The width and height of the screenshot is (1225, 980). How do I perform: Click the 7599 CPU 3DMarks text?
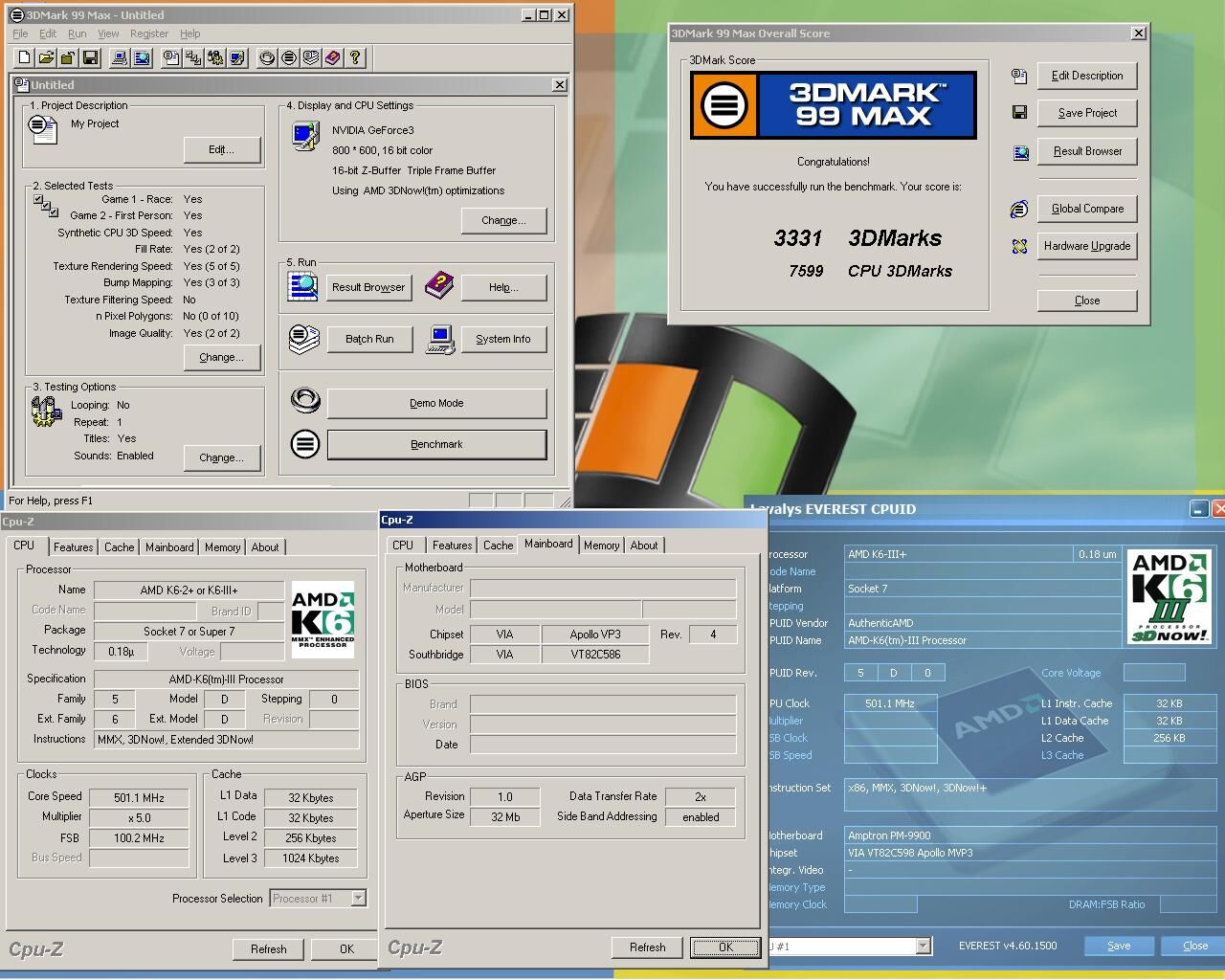871,271
